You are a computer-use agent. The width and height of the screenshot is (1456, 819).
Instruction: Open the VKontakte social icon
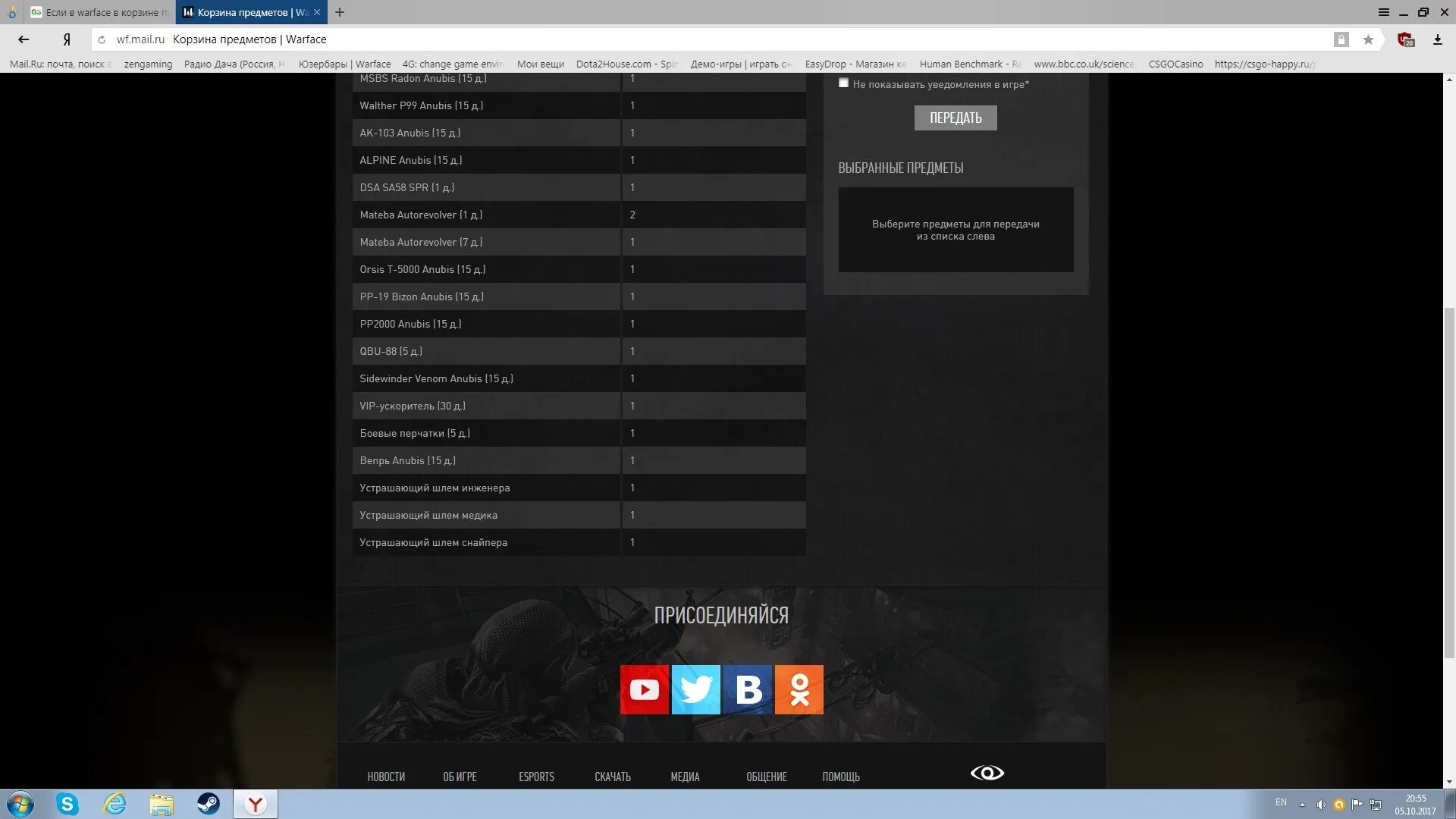[748, 689]
